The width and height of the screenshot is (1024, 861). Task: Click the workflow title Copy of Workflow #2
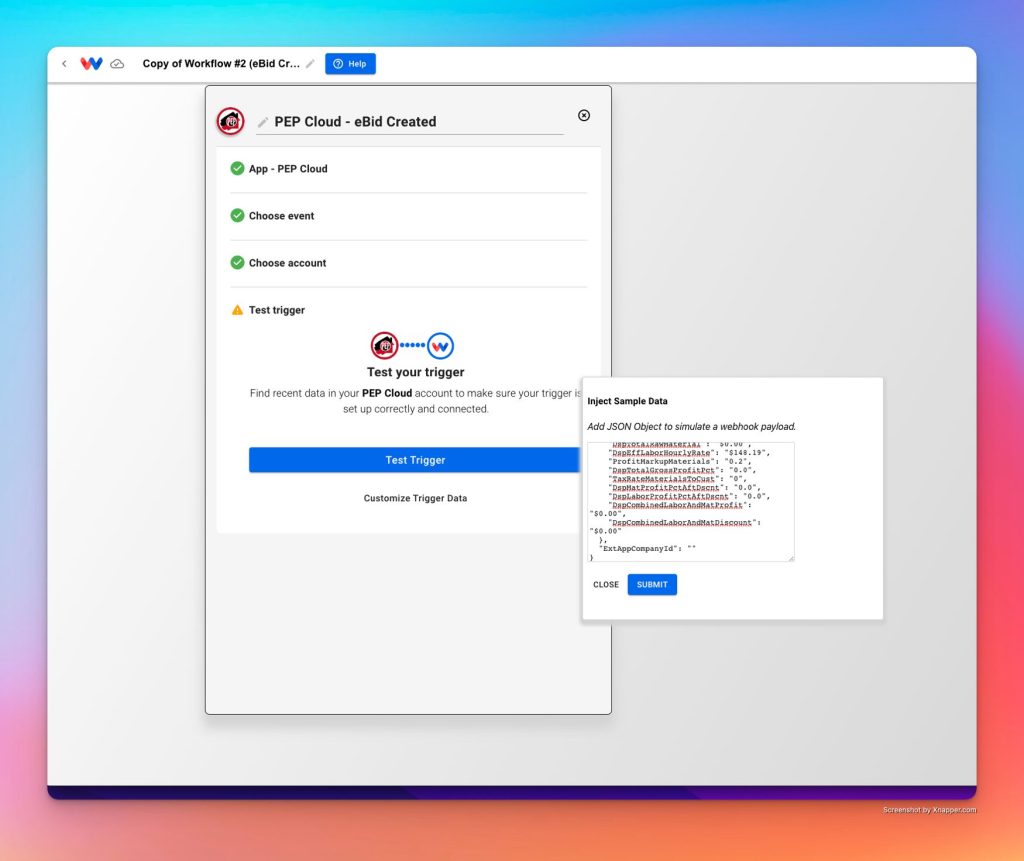[x=221, y=63]
